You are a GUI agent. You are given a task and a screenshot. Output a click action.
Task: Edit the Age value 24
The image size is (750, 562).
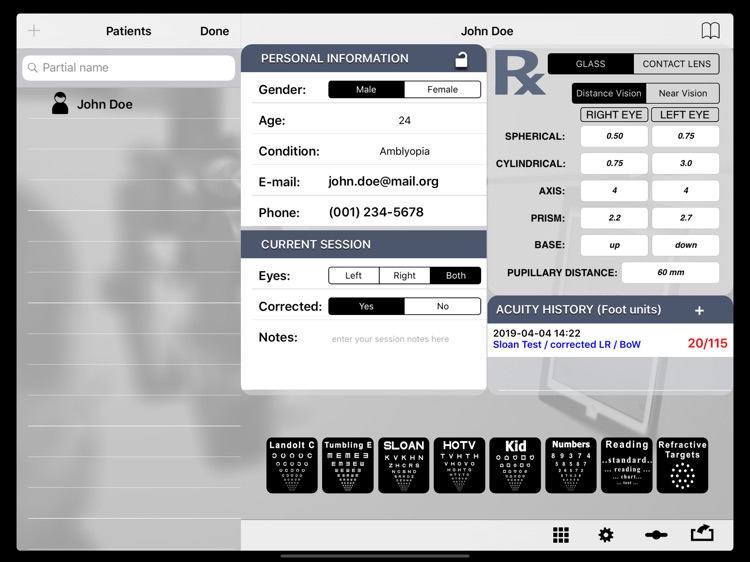tap(405, 120)
